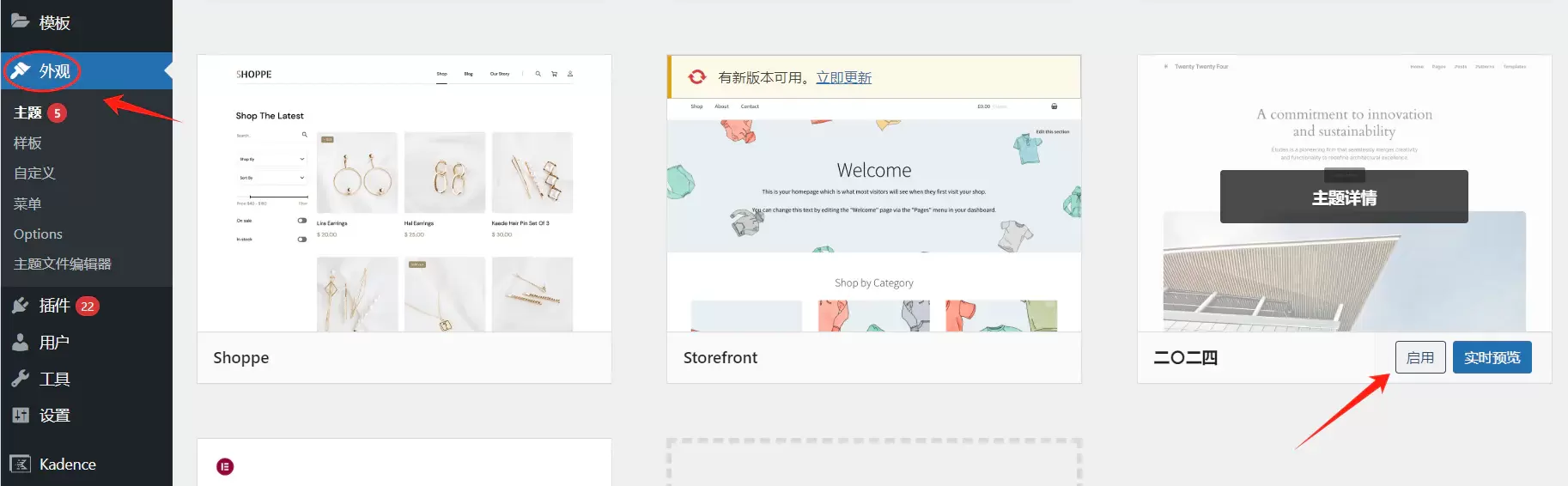Click the 工具 wrench icon
This screenshot has height=486, width=1568.
click(20, 379)
